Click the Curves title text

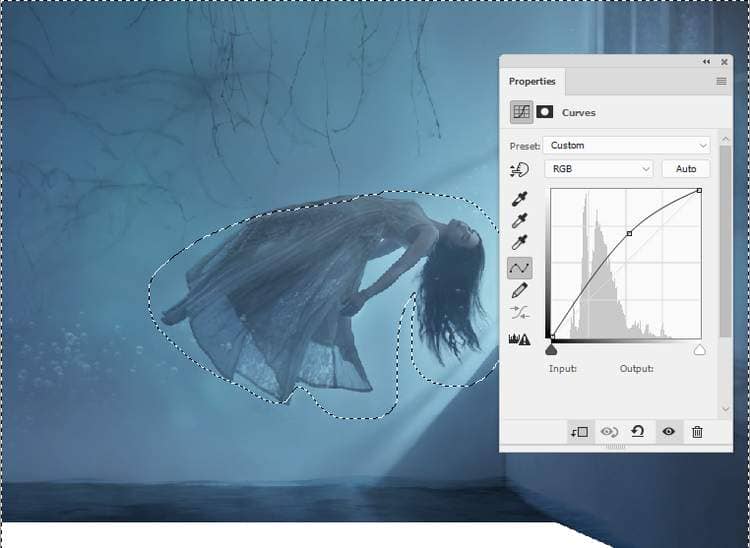[579, 113]
